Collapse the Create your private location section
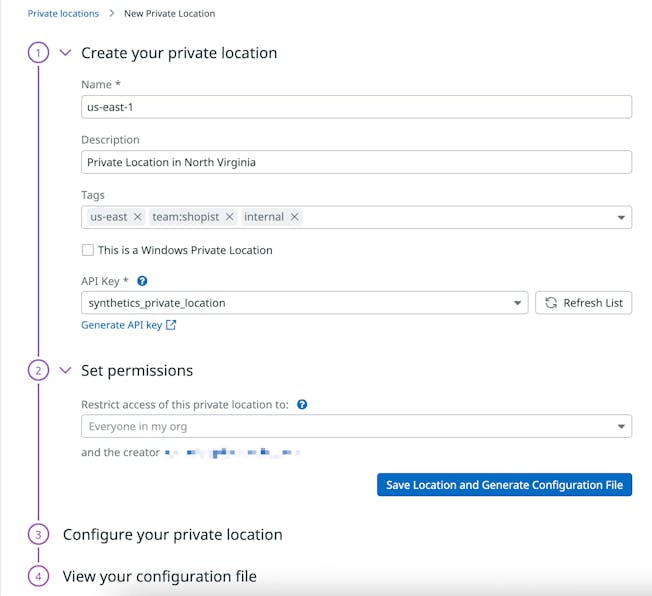Screen dimensions: 652x596 [x=66, y=53]
